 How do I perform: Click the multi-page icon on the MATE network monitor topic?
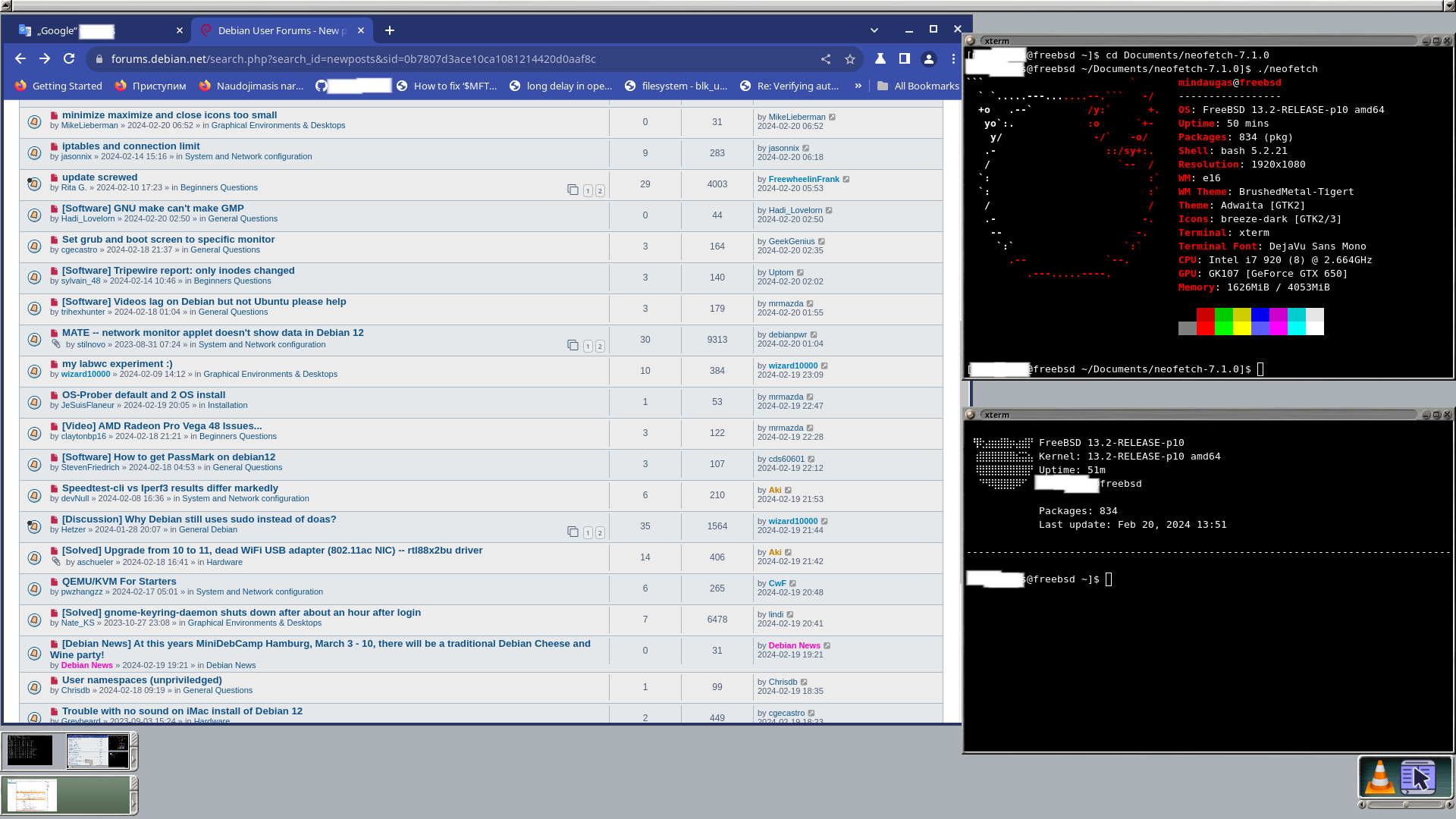click(573, 345)
